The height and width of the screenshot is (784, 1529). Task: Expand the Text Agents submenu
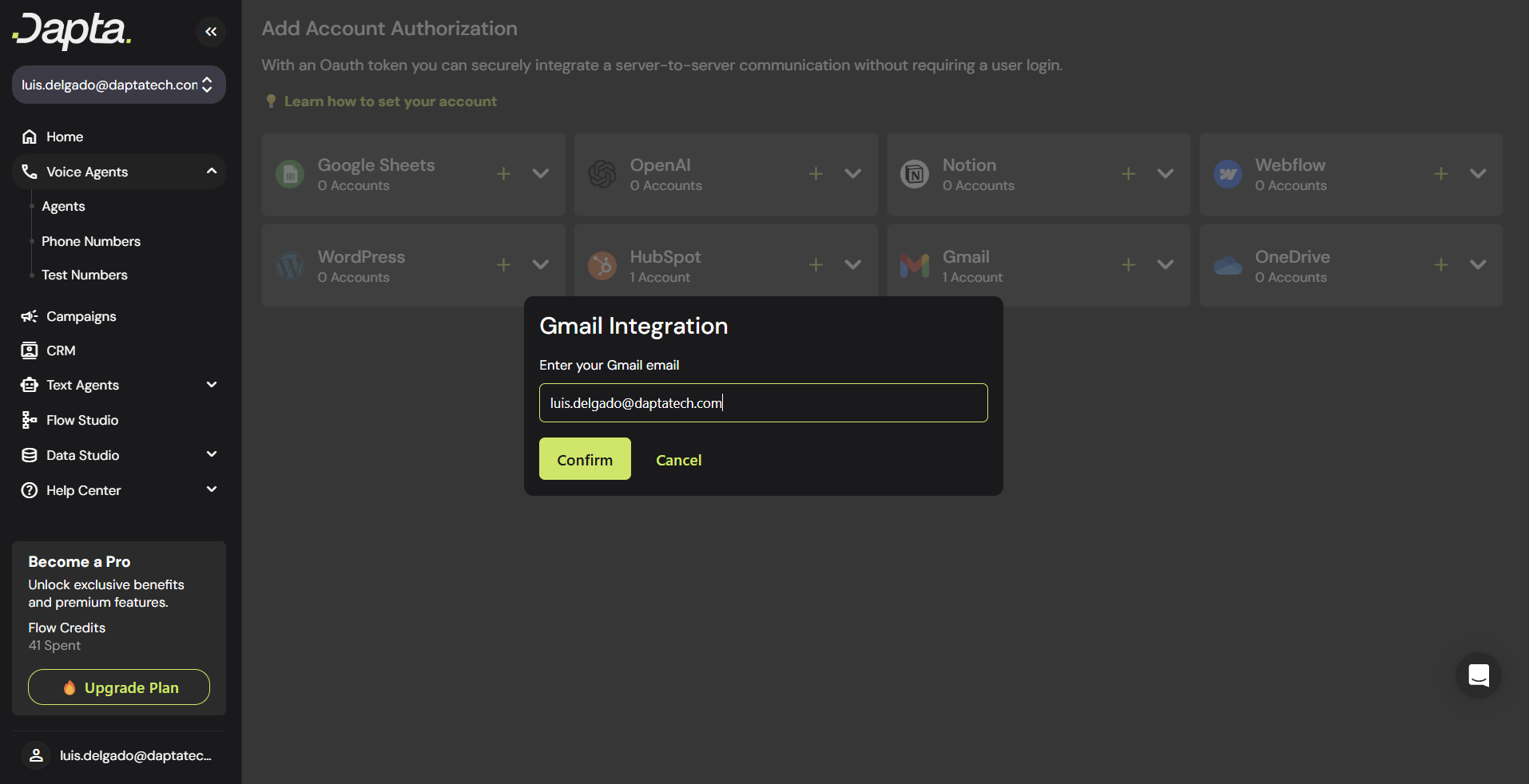(x=212, y=385)
